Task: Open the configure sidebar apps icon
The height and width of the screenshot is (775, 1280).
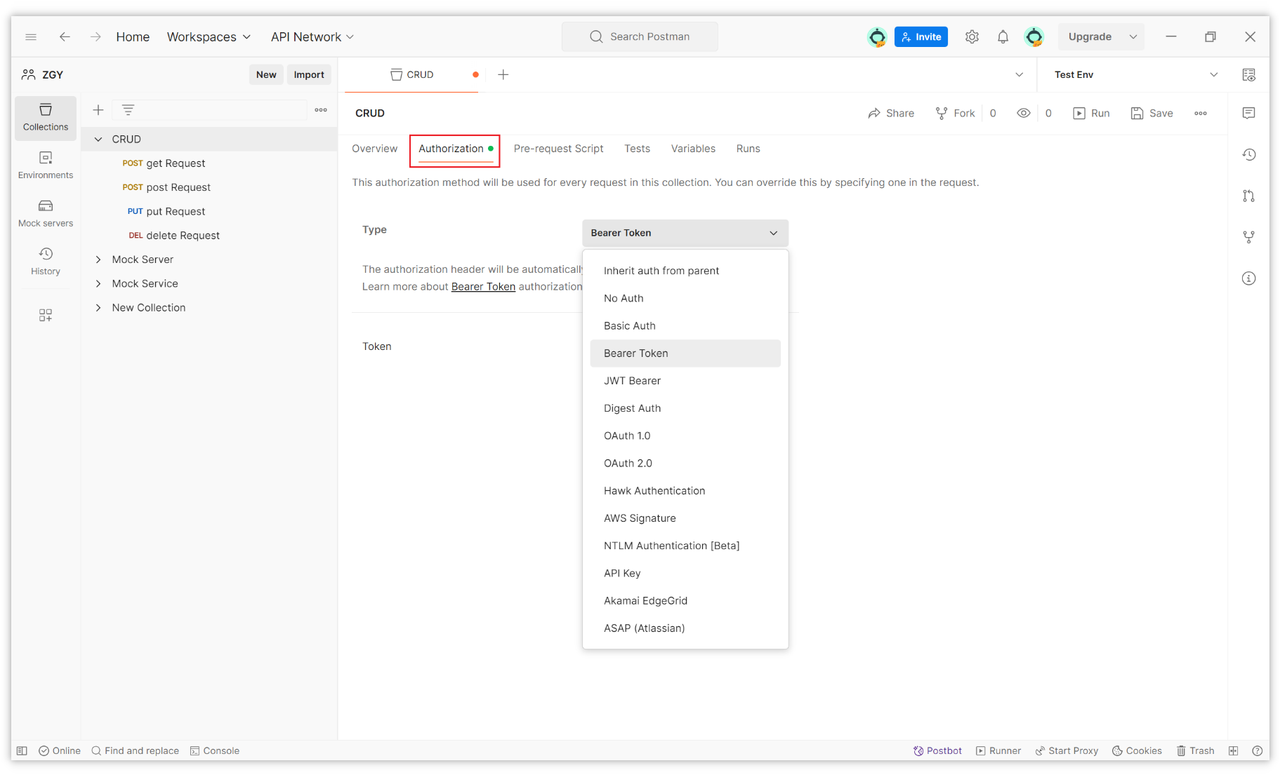Action: point(45,315)
